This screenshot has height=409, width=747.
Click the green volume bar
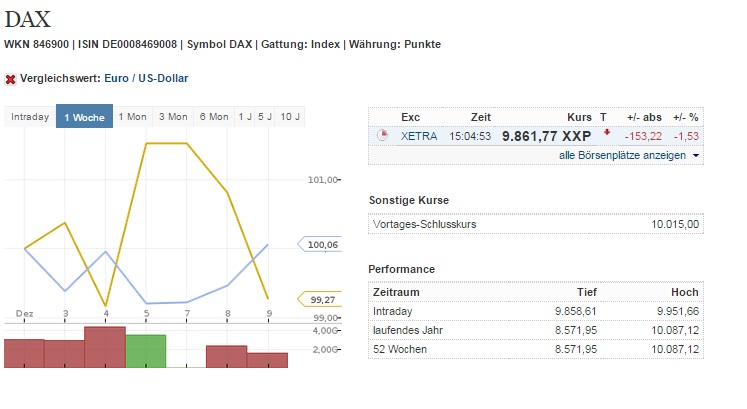146,351
